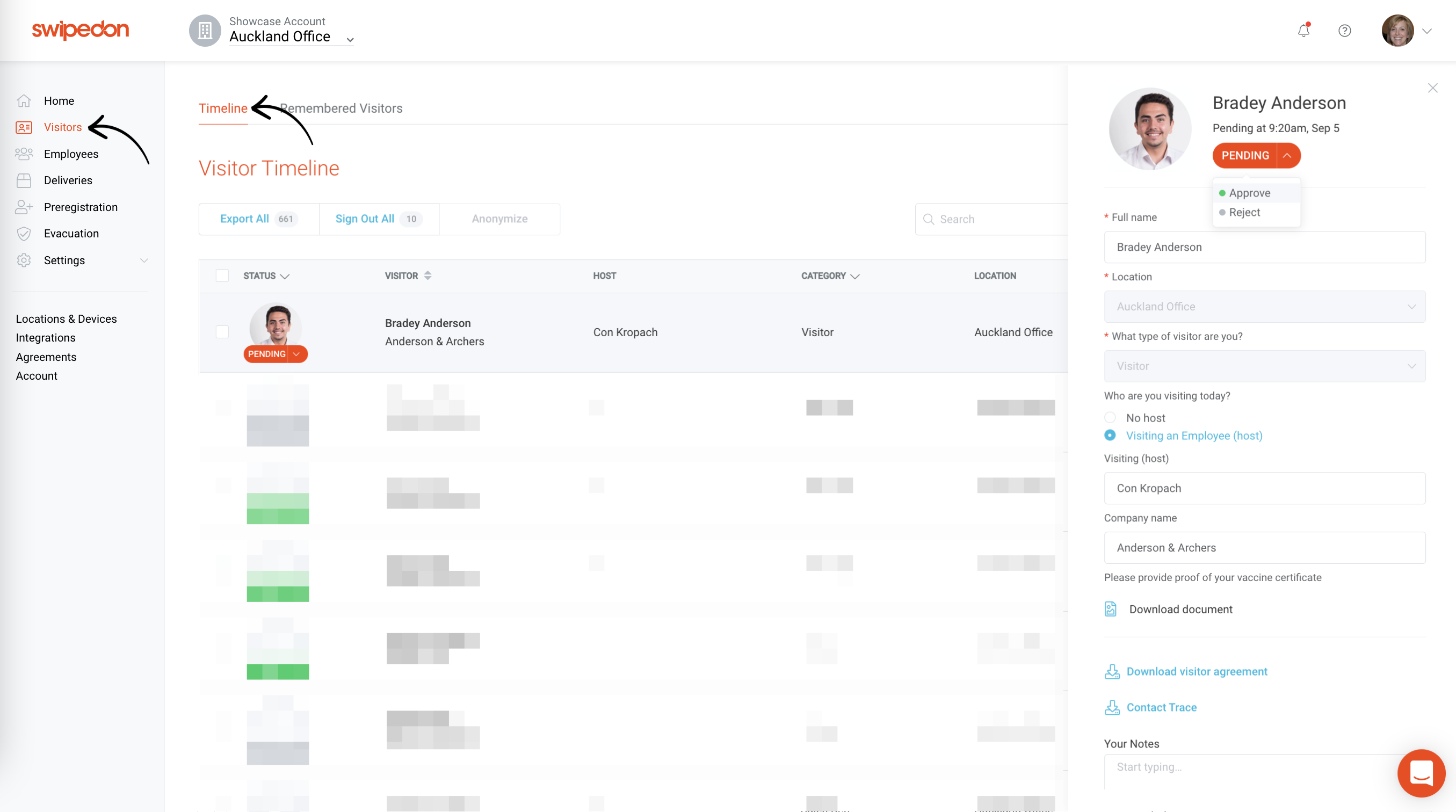Open the help question mark icon

pyautogui.click(x=1345, y=31)
